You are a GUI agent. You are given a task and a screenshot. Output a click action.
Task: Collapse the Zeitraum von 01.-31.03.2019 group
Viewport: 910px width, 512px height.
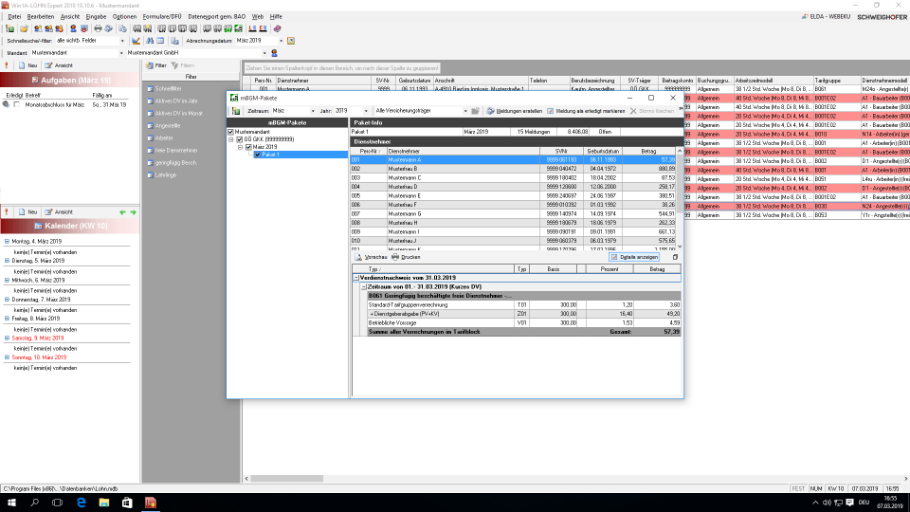(364, 287)
